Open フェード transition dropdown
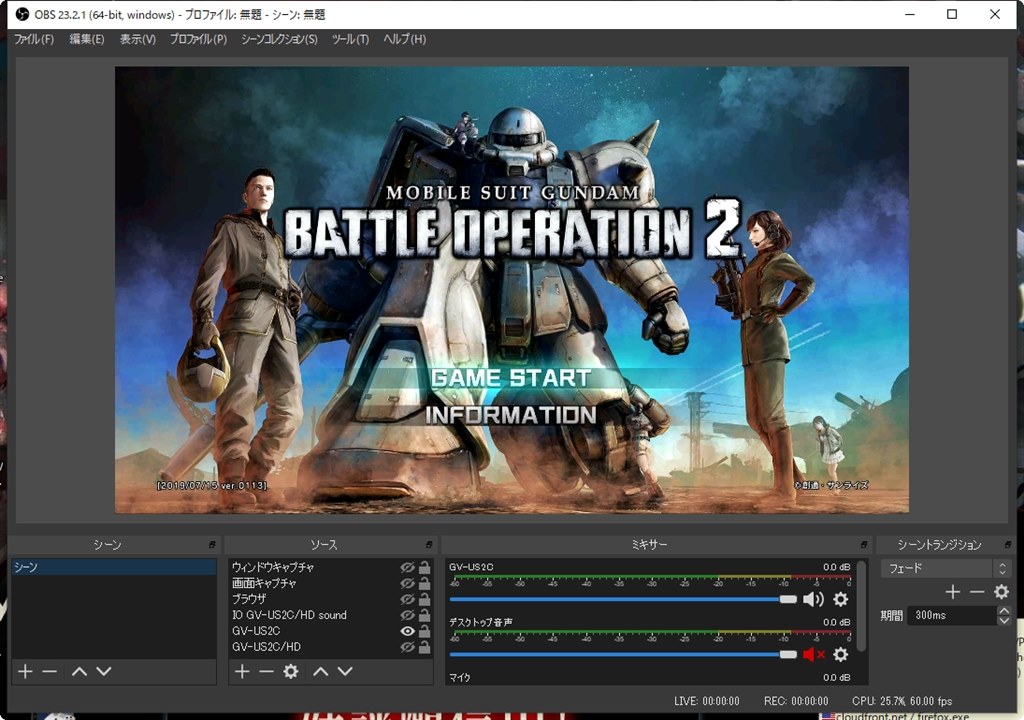The image size is (1024, 720). point(944,568)
